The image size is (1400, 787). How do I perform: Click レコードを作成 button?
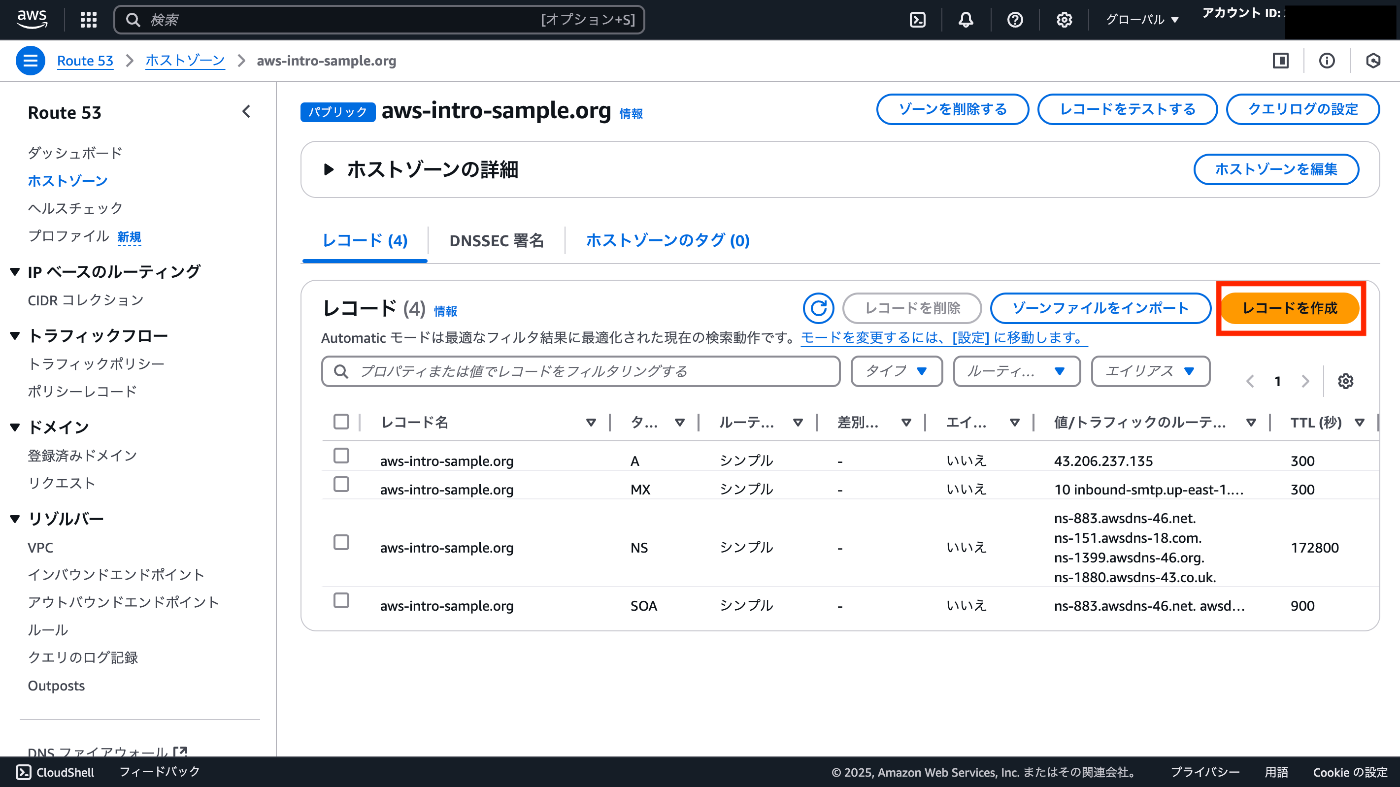coord(1290,308)
